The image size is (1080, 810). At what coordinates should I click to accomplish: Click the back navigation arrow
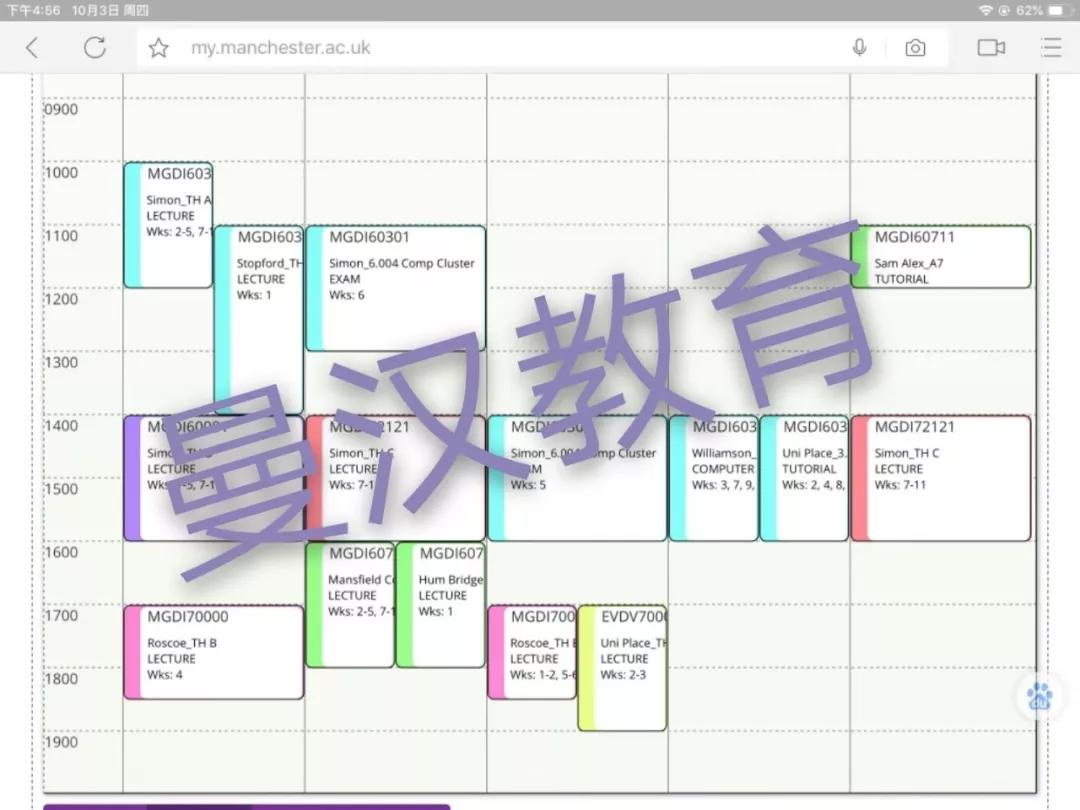[x=31, y=47]
